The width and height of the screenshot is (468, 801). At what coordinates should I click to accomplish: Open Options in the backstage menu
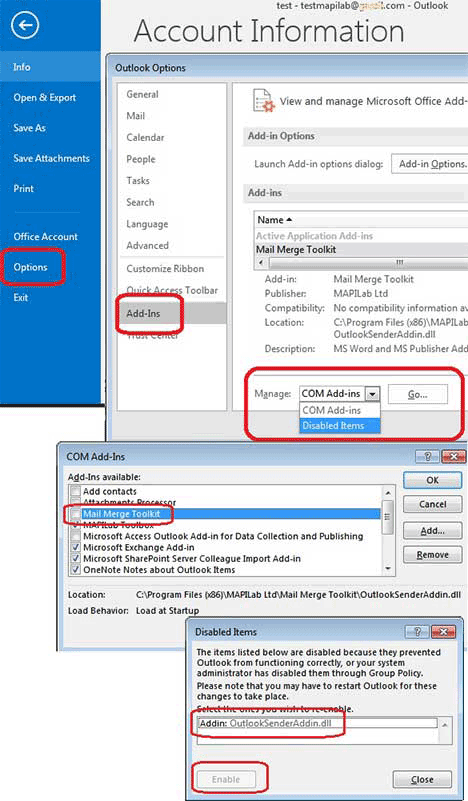tap(31, 267)
